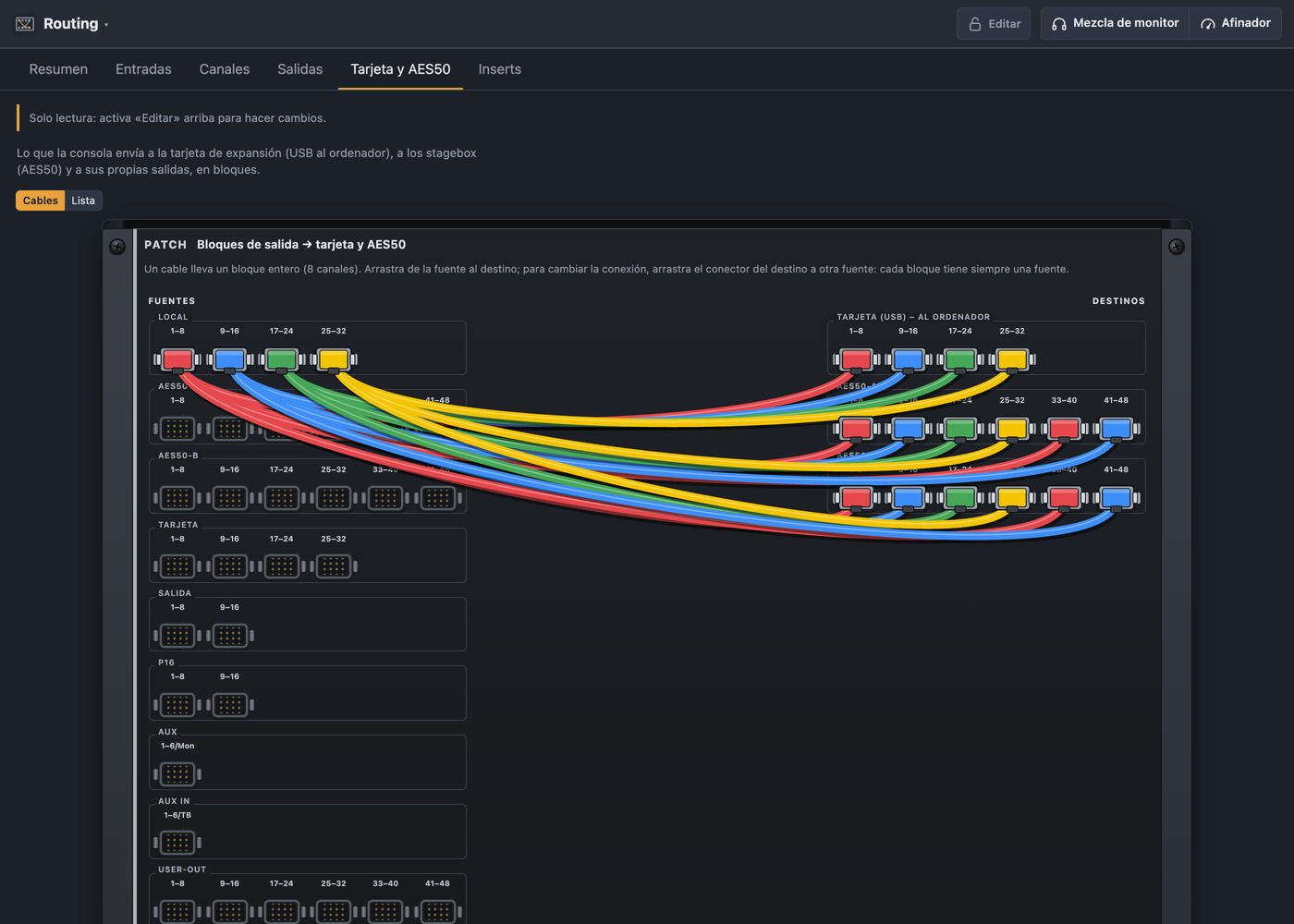Select the P16 9–16 source socket
The width and height of the screenshot is (1294, 924).
229,705
